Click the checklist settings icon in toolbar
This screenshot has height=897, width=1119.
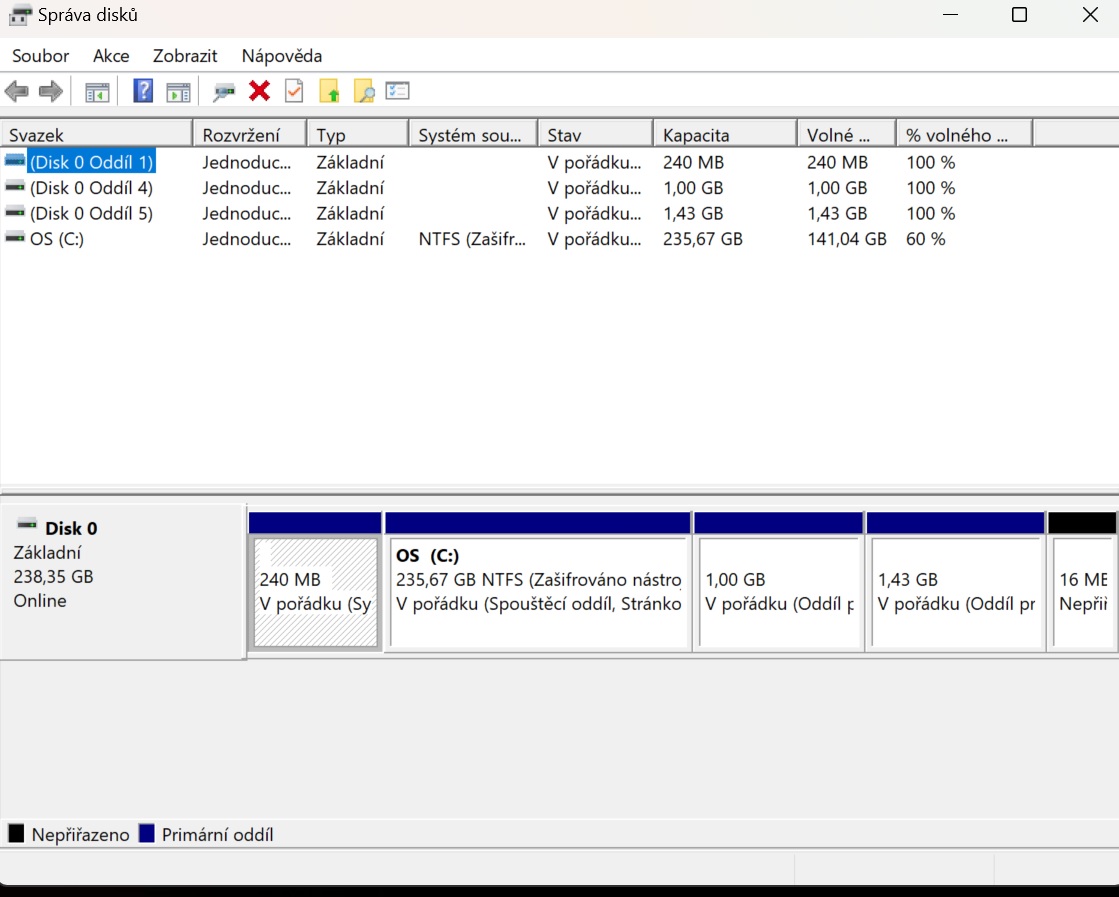click(x=398, y=92)
